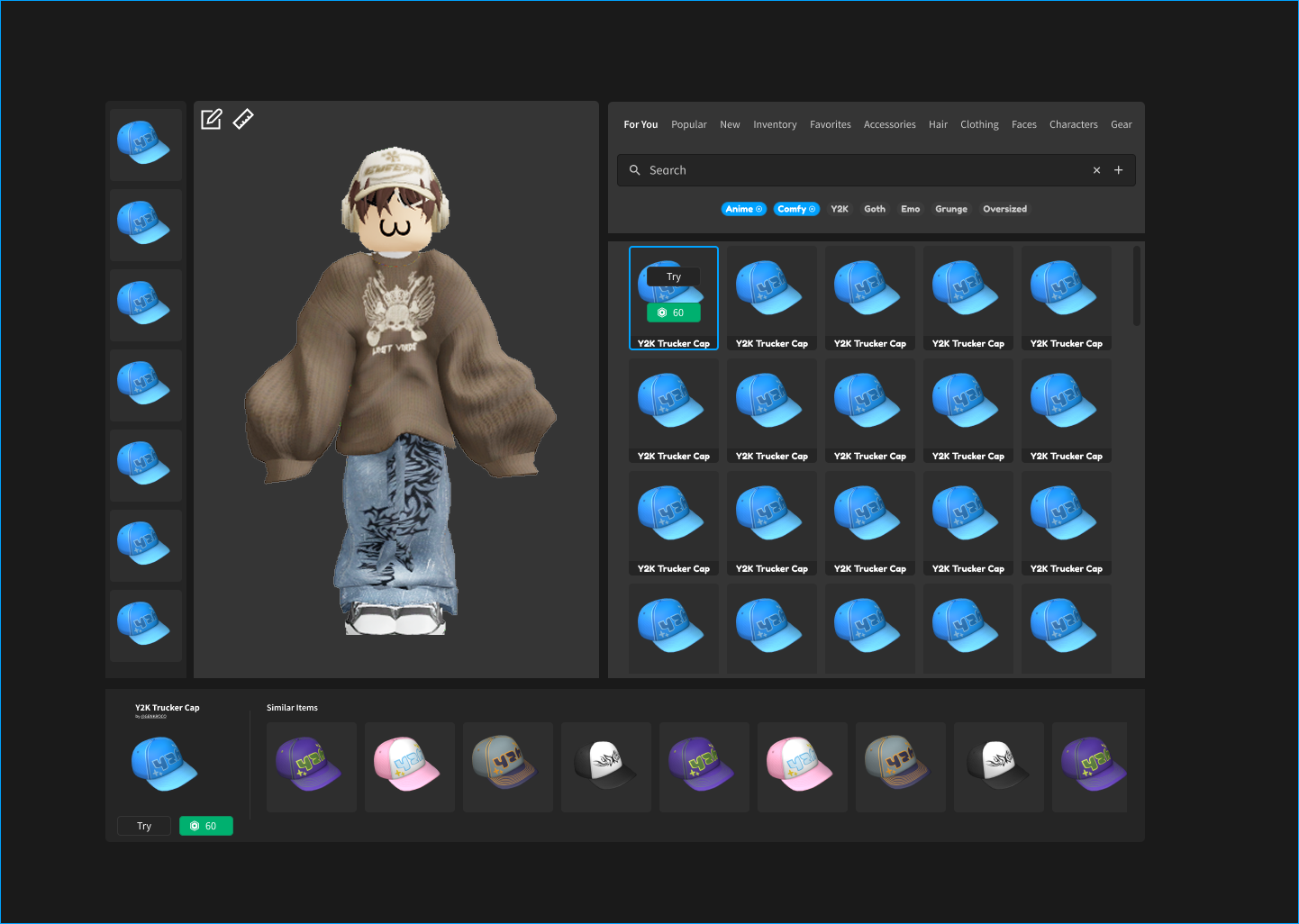Click the ruler scale icon

point(243,119)
